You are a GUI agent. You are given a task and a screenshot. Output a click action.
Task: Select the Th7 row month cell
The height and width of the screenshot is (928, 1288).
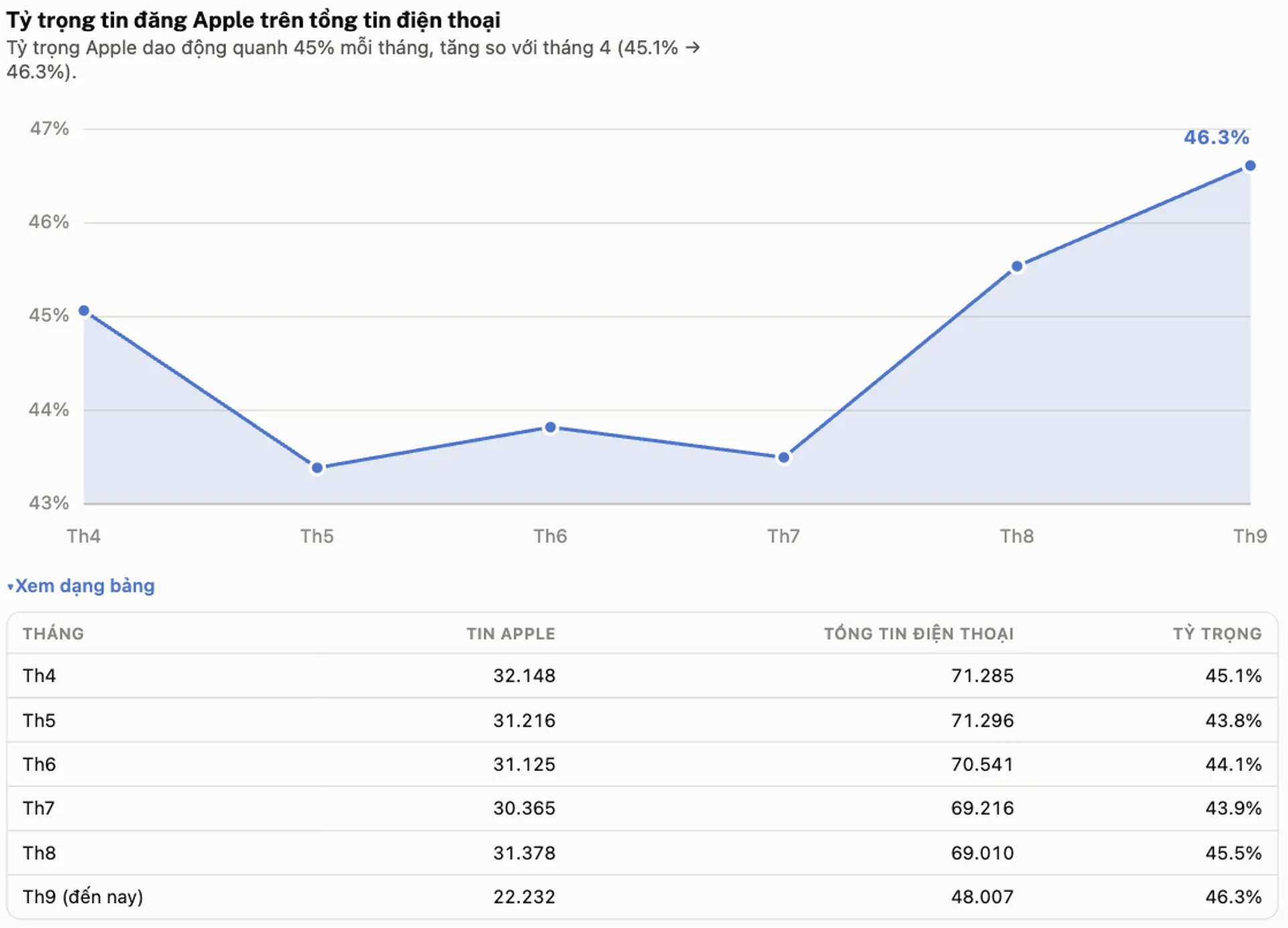click(39, 808)
